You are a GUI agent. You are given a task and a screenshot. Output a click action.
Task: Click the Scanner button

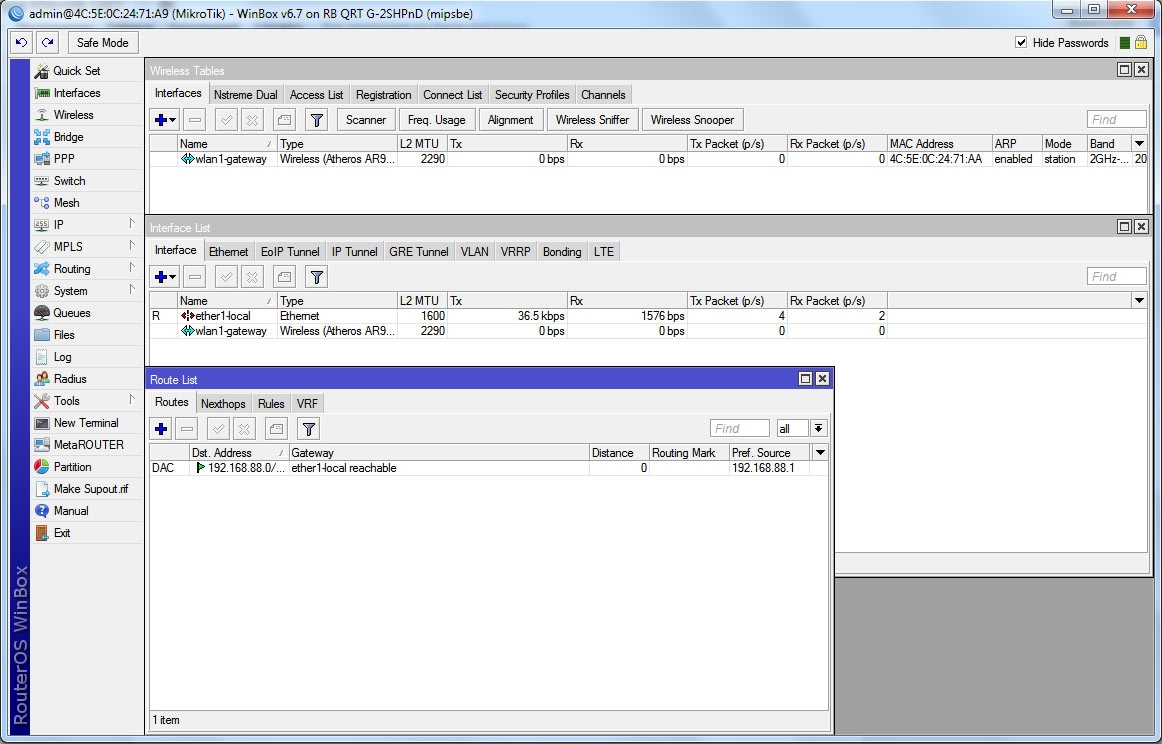[x=366, y=120]
